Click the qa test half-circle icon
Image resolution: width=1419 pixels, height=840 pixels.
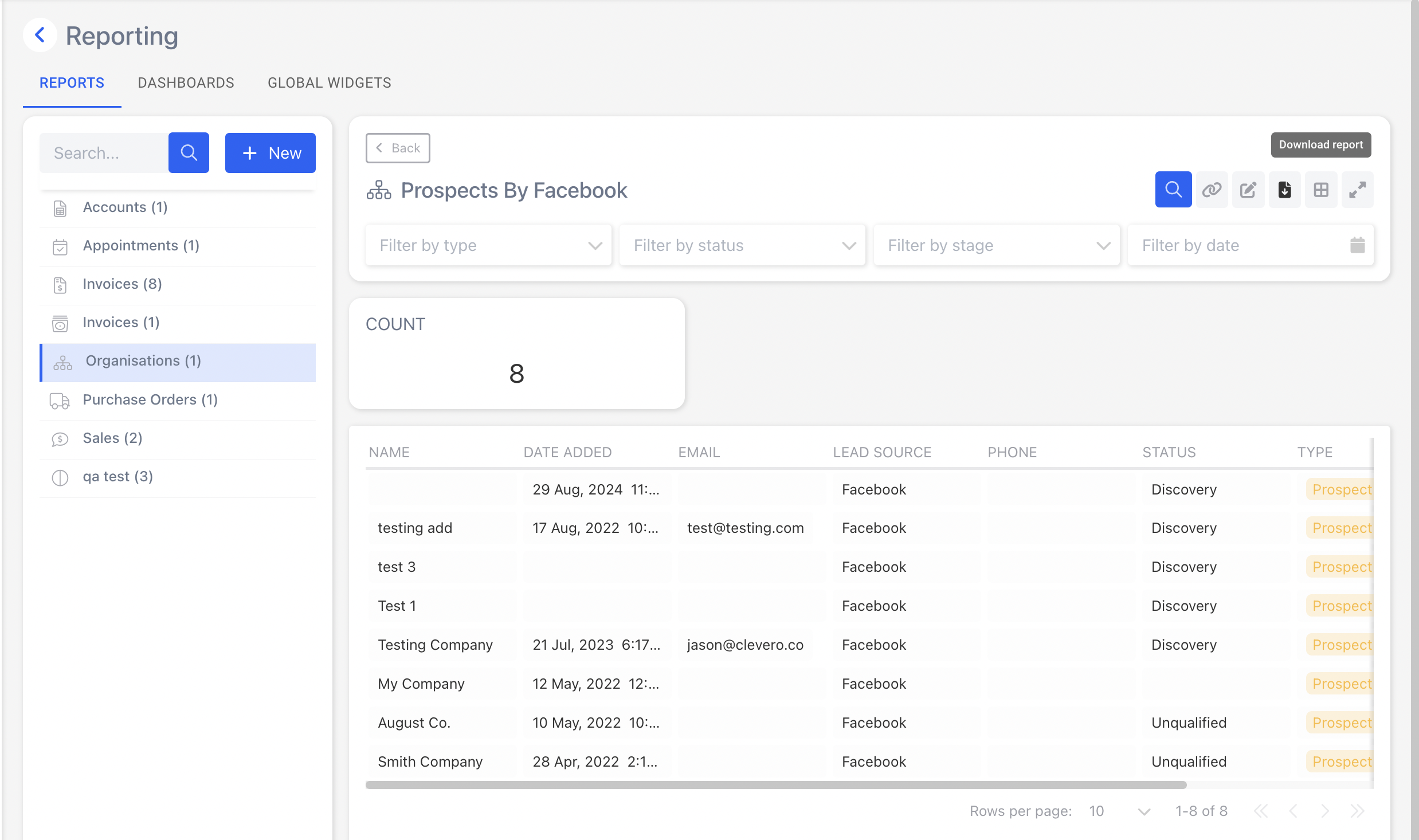pyautogui.click(x=60, y=478)
